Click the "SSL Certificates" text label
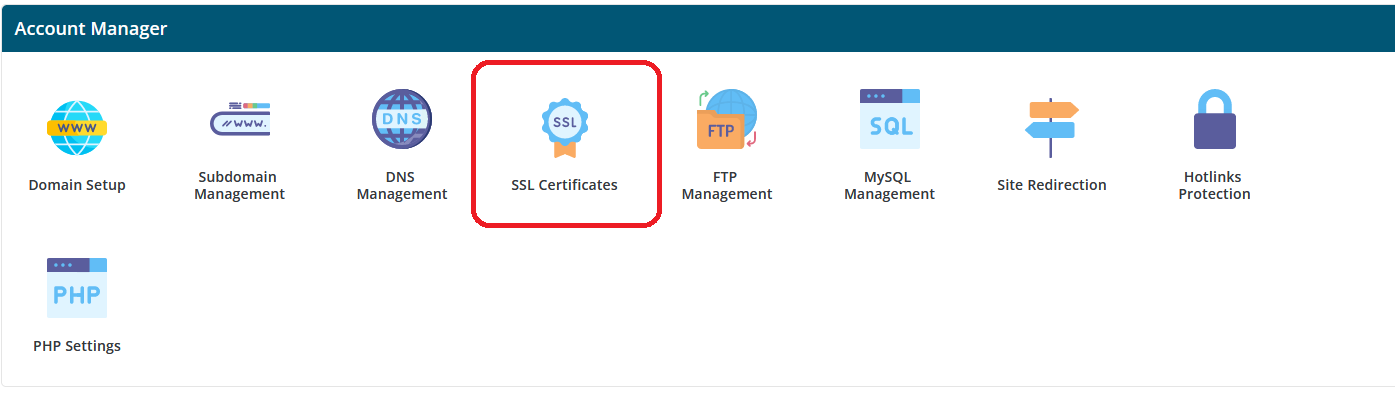The height and width of the screenshot is (402, 1395). (564, 185)
